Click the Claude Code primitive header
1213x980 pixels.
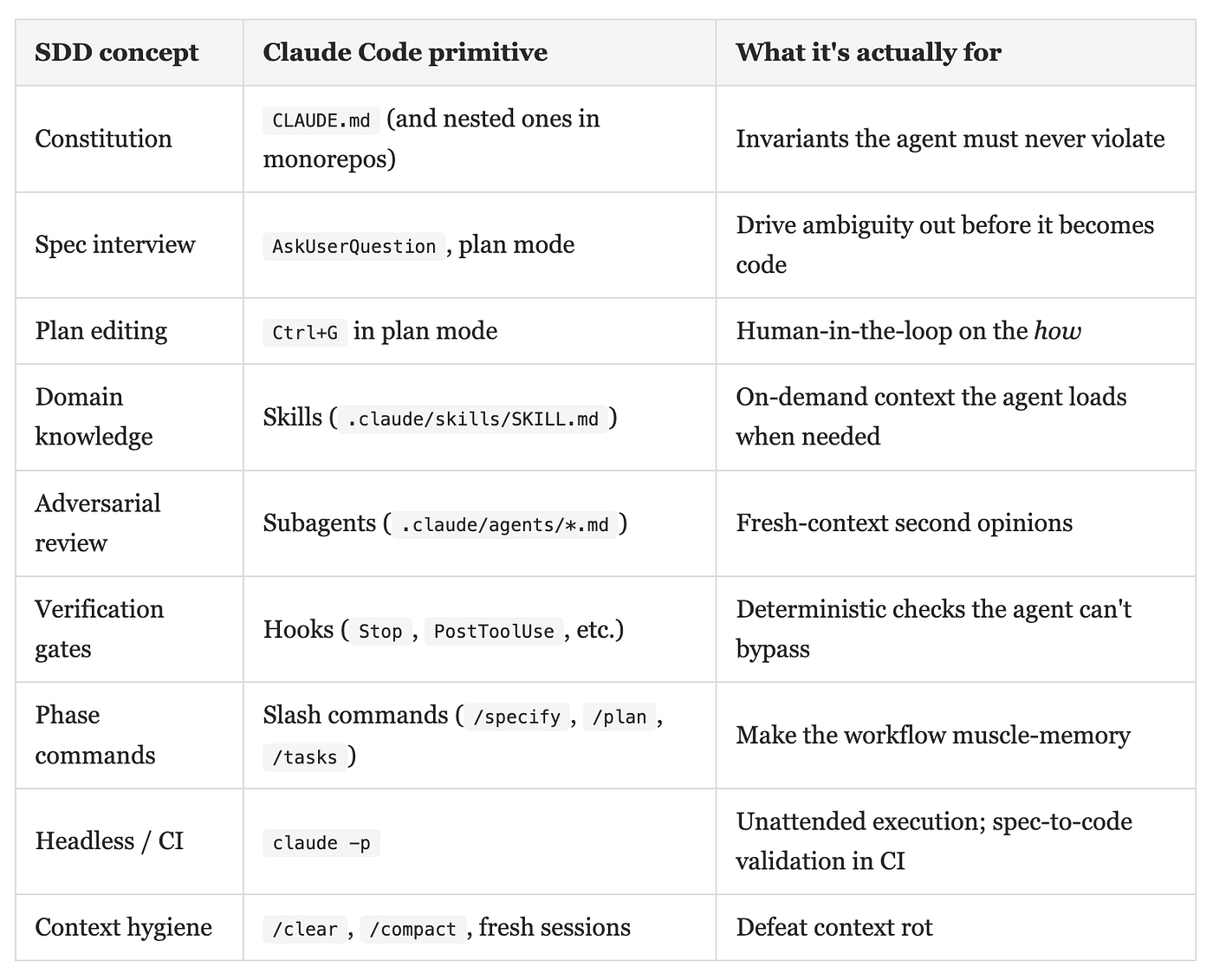(405, 52)
